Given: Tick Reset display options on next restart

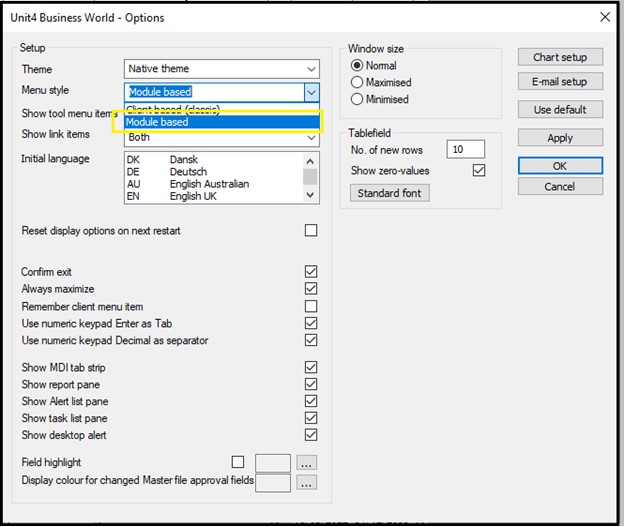Looking at the screenshot, I should [x=311, y=230].
